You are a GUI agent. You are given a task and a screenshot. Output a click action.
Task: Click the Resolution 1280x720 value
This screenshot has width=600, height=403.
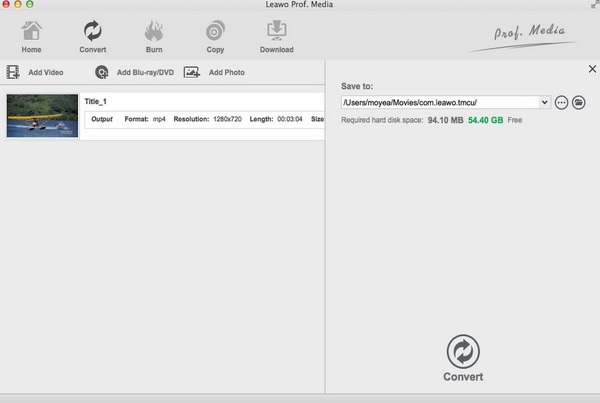[227, 119]
